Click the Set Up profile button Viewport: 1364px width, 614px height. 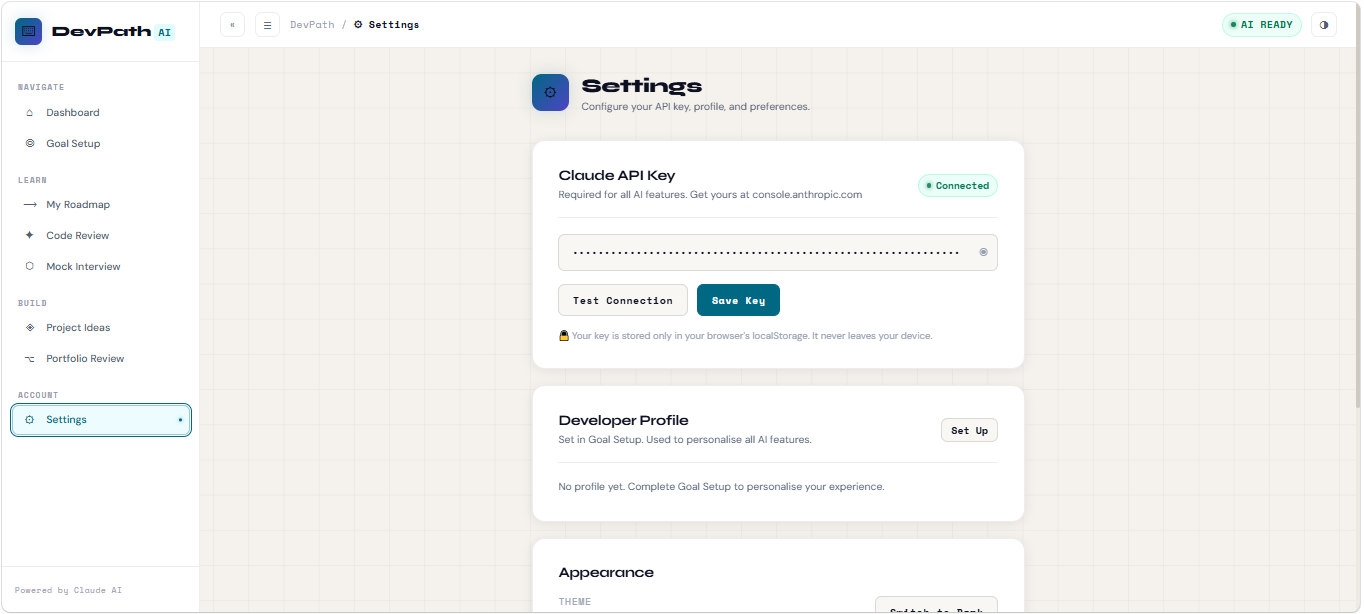point(969,430)
